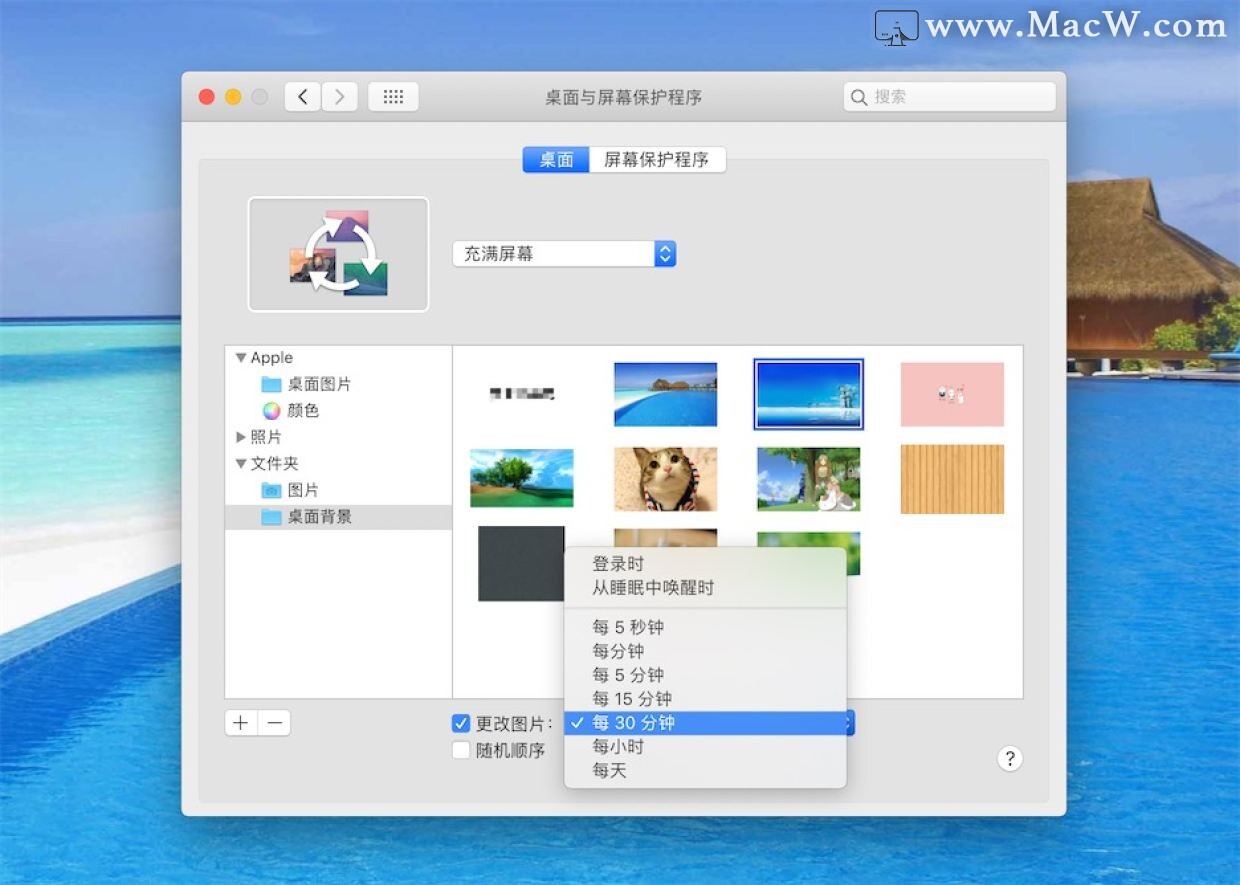Switch to the 屏幕保护程序 tab
Image resolution: width=1240 pixels, height=885 pixels.
(656, 159)
